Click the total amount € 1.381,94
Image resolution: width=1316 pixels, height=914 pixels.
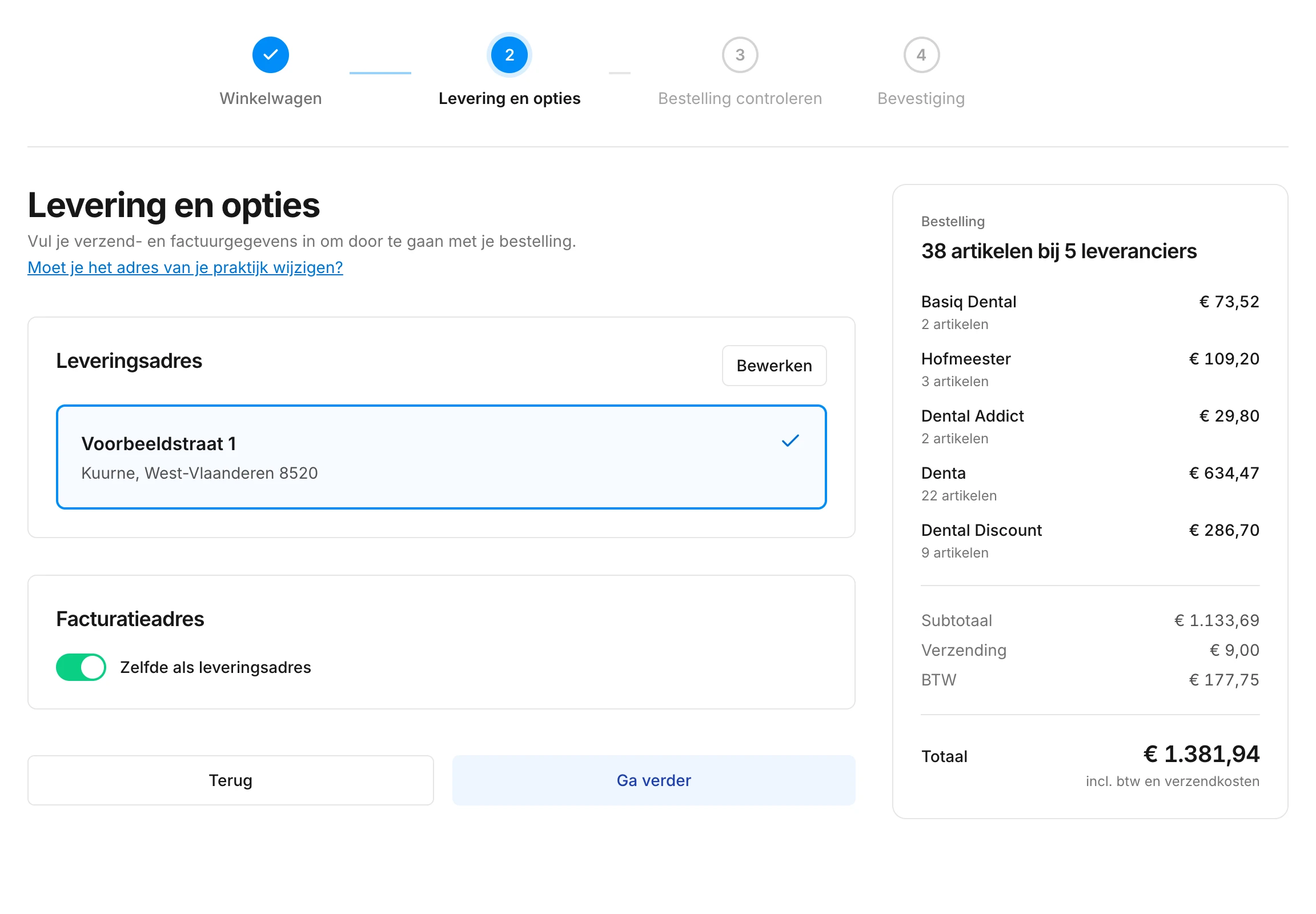click(x=1201, y=754)
